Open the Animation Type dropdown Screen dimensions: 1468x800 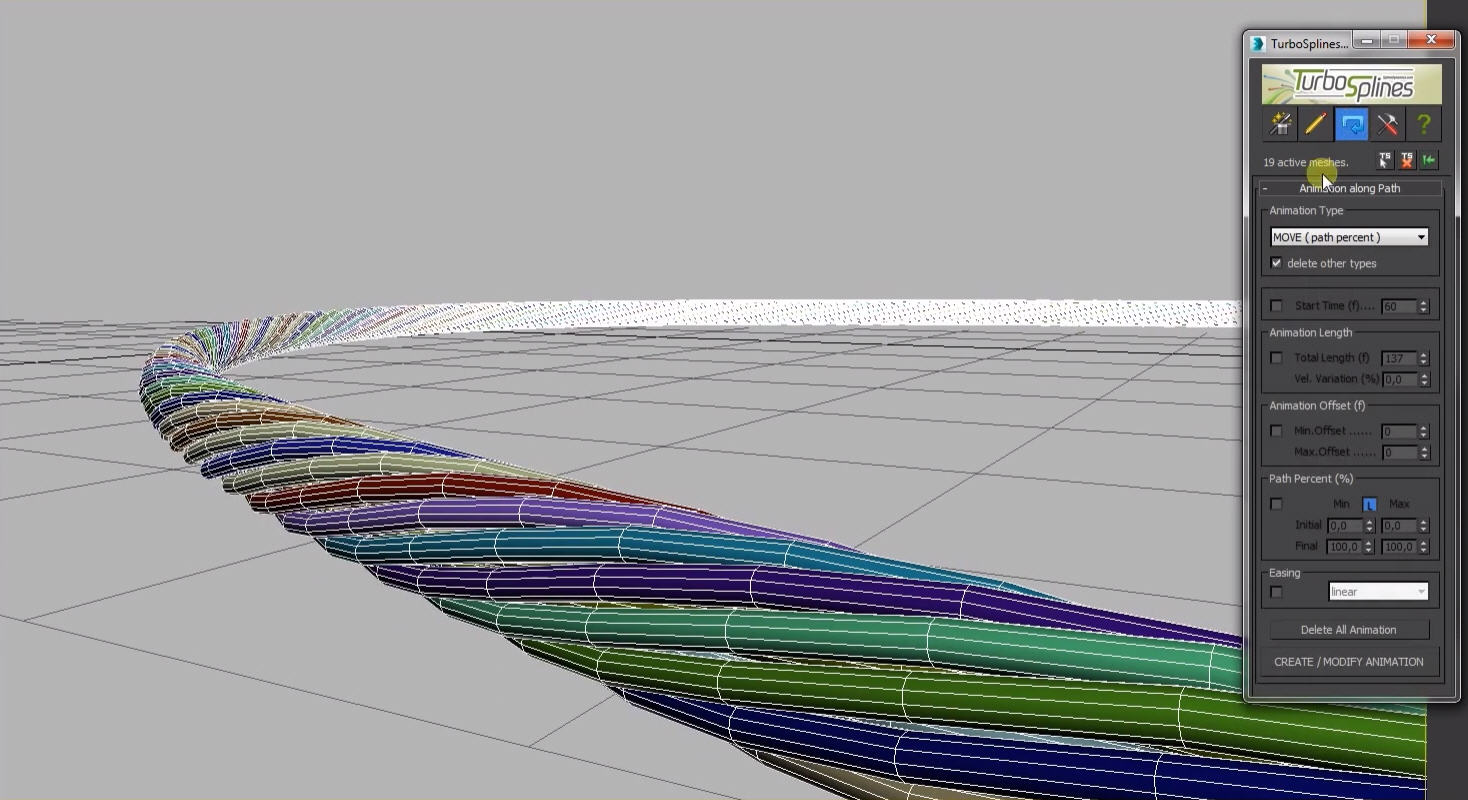coord(1349,237)
